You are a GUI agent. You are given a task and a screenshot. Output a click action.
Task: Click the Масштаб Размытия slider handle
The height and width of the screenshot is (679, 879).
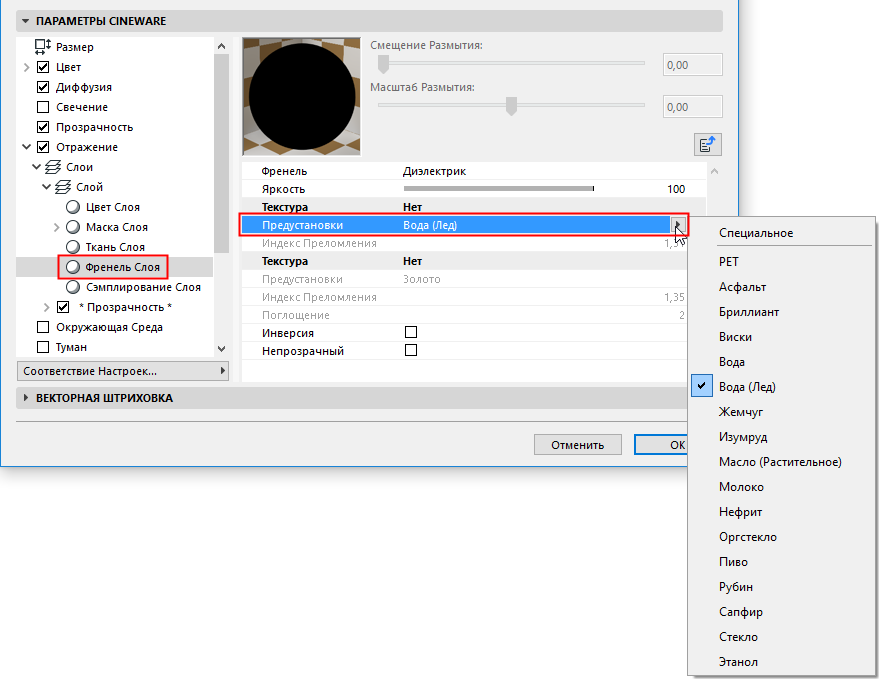click(511, 105)
